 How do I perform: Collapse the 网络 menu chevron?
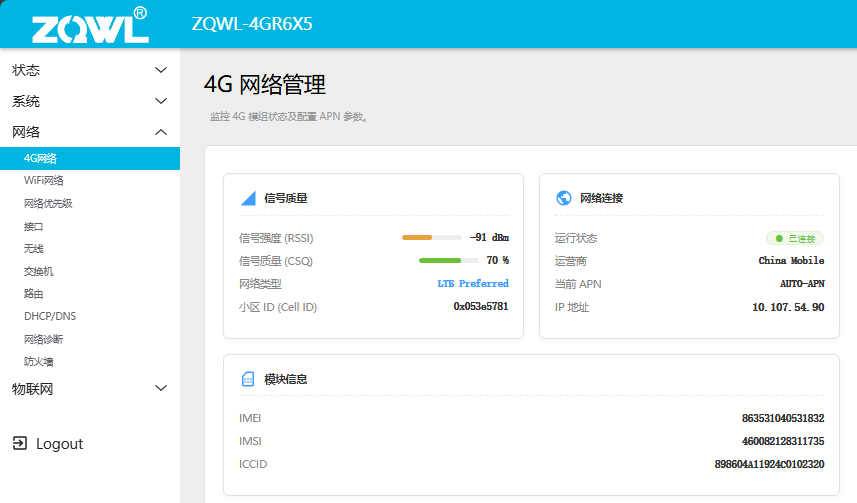[161, 132]
